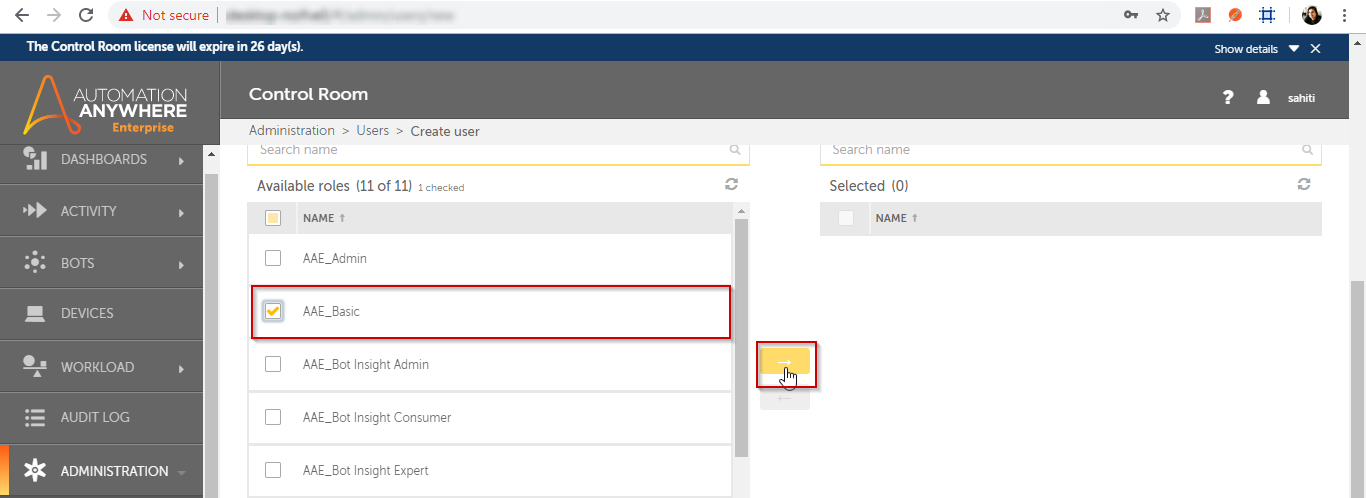Image resolution: width=1366 pixels, height=498 pixels.
Task: Click the Not secure warning icon
Action: [x=126, y=15]
